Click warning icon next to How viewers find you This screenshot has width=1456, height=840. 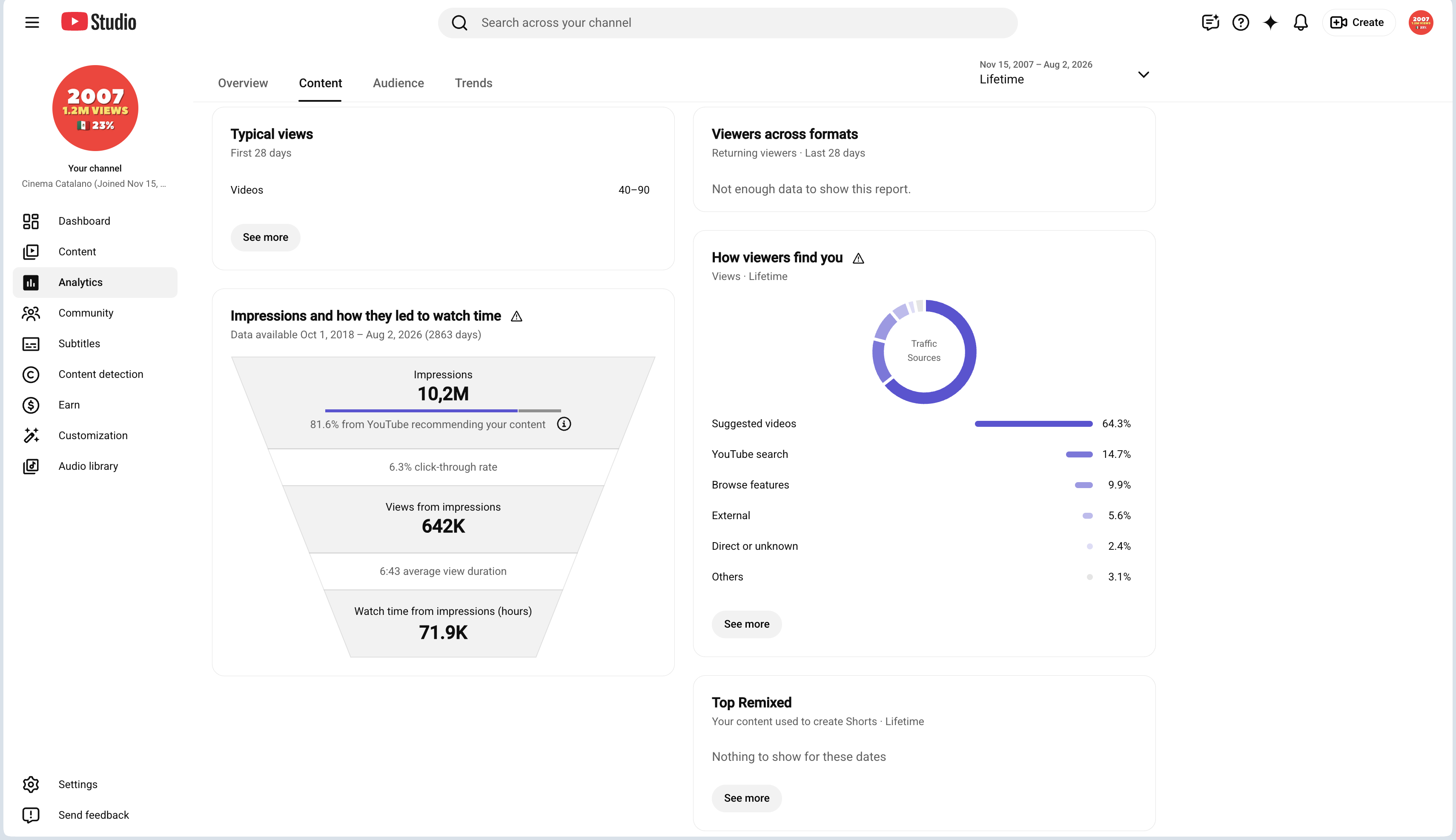tap(858, 258)
